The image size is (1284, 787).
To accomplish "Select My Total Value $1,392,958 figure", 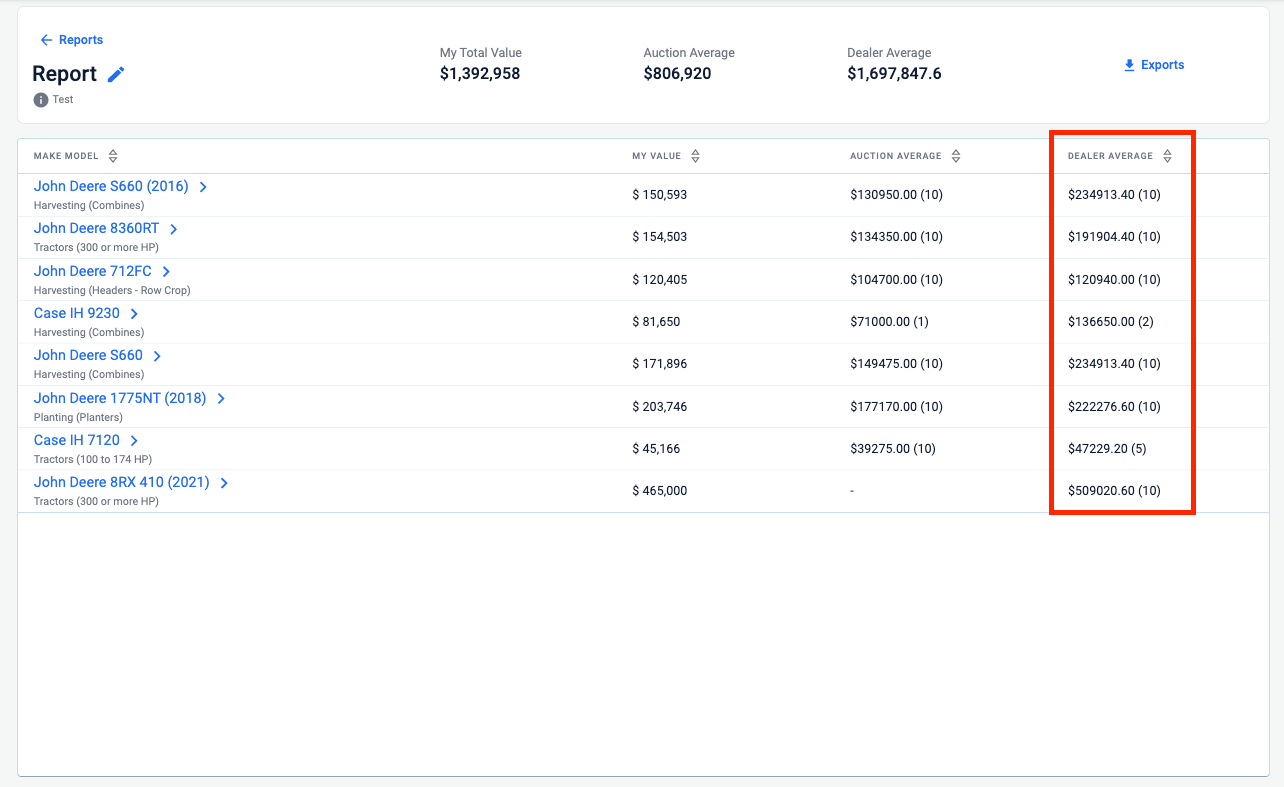I will click(480, 74).
